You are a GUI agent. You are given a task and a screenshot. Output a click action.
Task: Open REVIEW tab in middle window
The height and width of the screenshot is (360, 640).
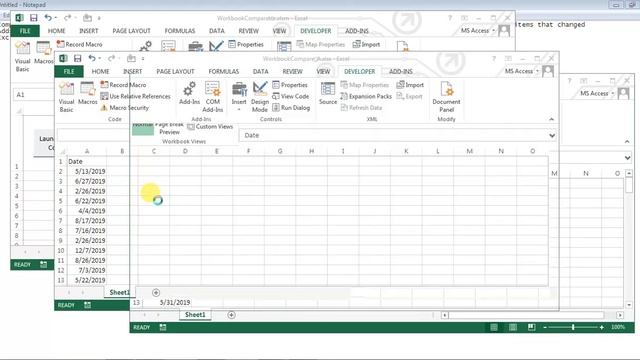[293, 71]
